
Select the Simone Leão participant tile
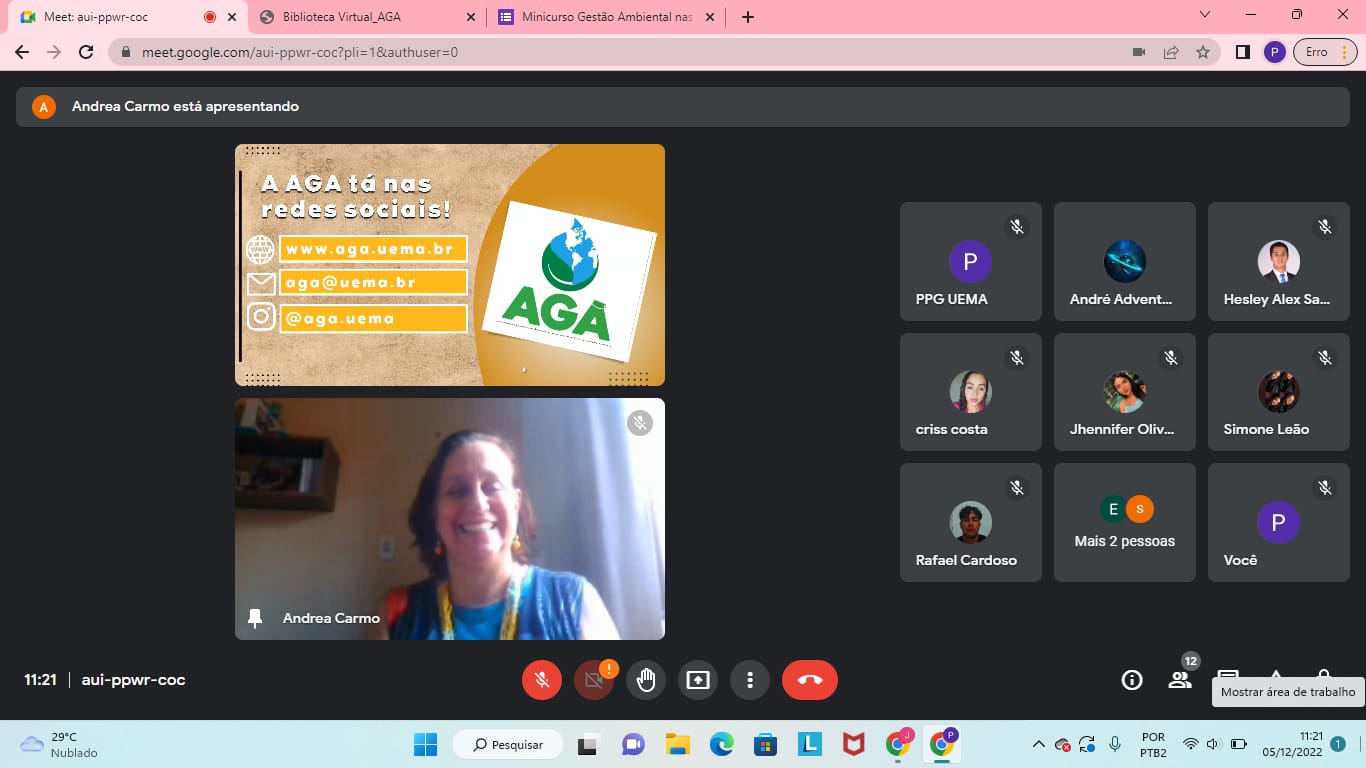(1279, 392)
